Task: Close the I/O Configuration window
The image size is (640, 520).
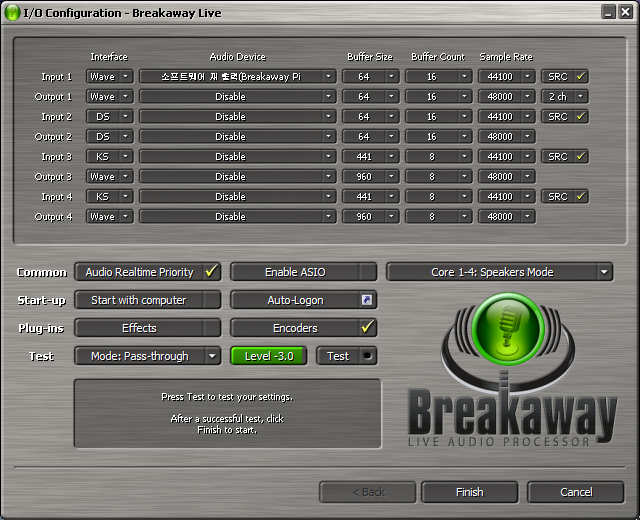Action: [625, 12]
